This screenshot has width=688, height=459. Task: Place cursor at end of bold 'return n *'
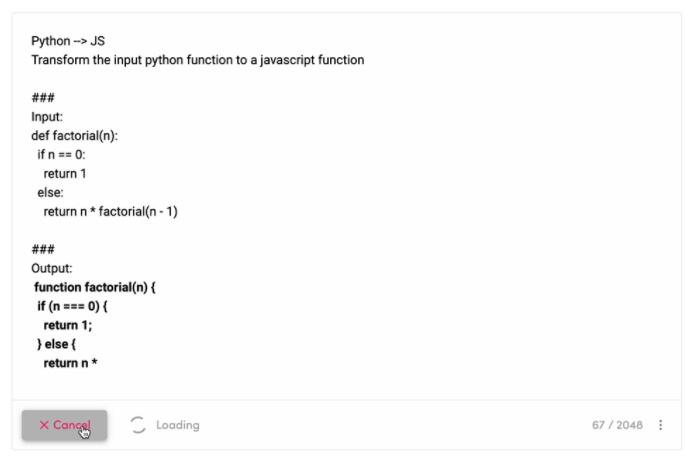[98, 363]
